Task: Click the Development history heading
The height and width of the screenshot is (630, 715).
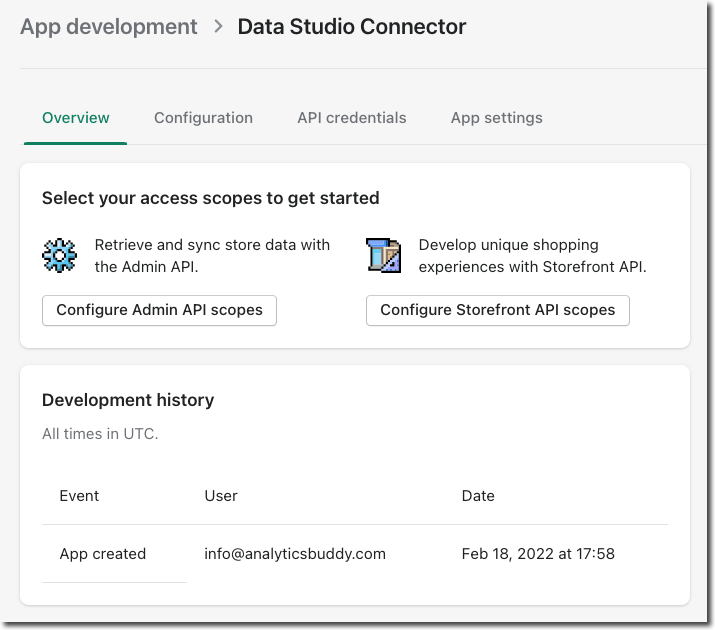Action: pyautogui.click(x=128, y=400)
